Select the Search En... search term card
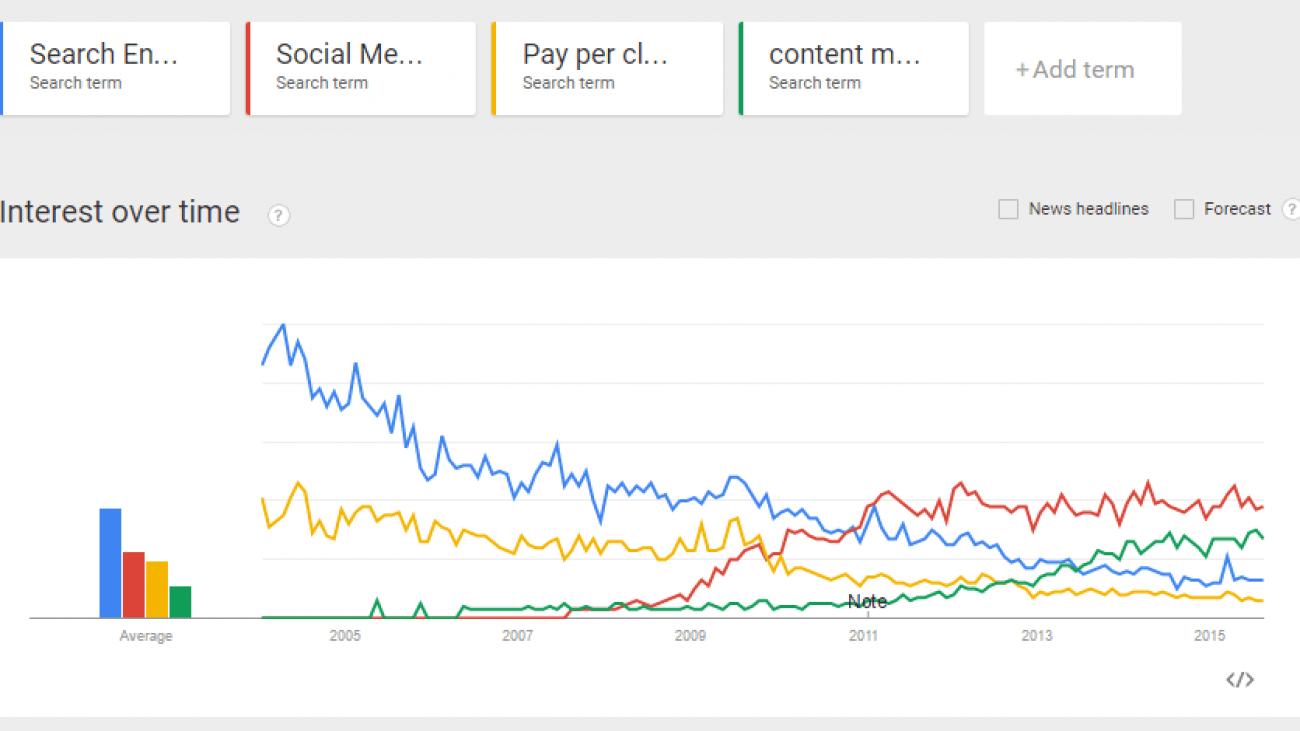 coord(115,67)
